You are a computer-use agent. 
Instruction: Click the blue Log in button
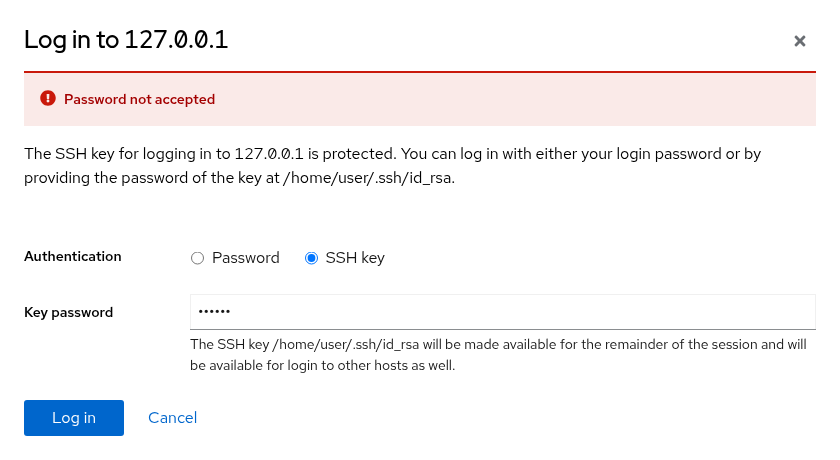(x=74, y=418)
